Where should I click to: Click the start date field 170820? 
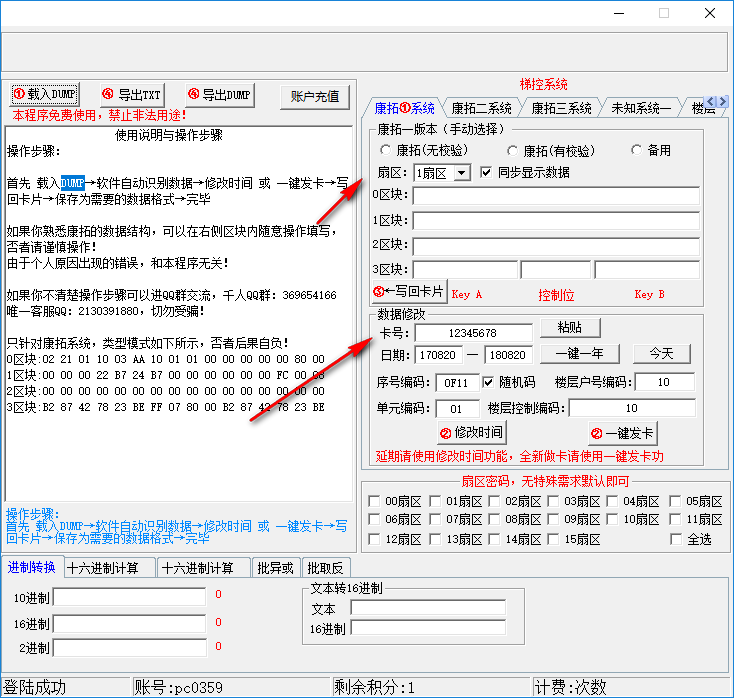tap(439, 355)
